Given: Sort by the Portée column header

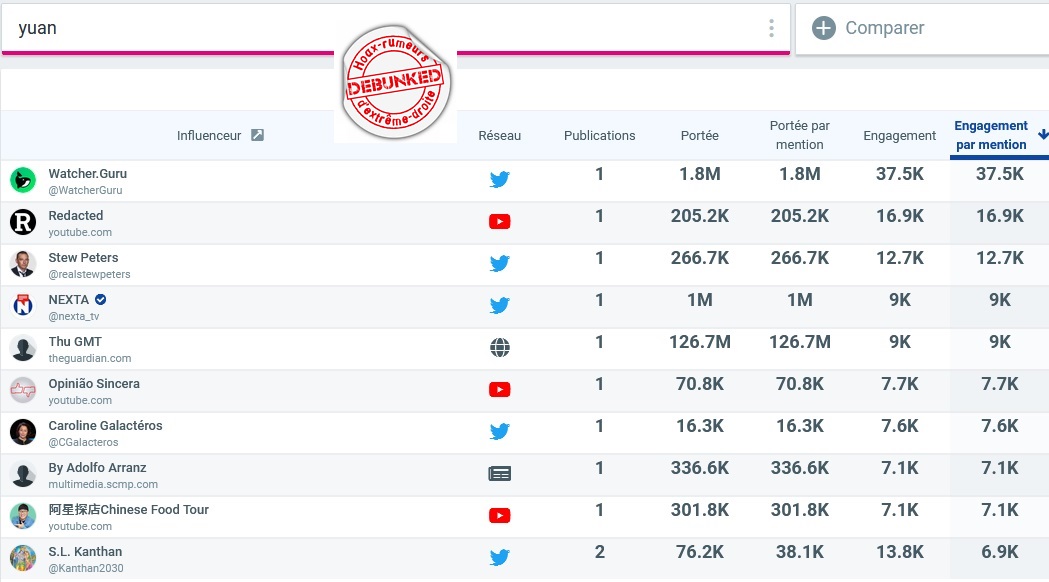Looking at the screenshot, I should tap(700, 135).
